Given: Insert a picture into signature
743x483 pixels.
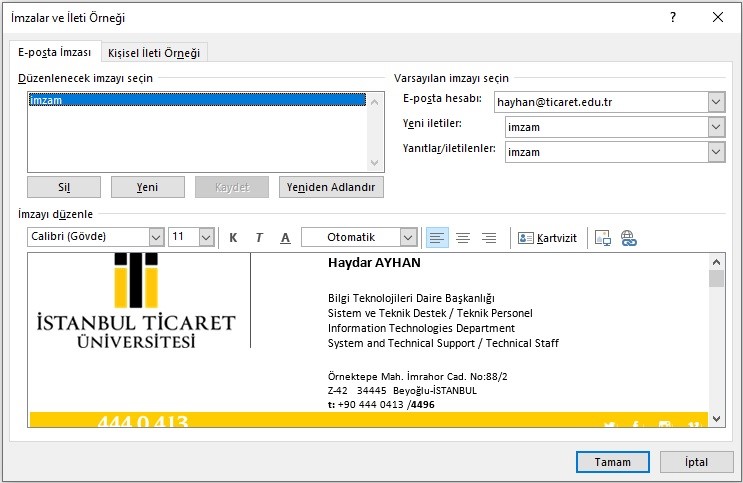Looking at the screenshot, I should tap(603, 238).
